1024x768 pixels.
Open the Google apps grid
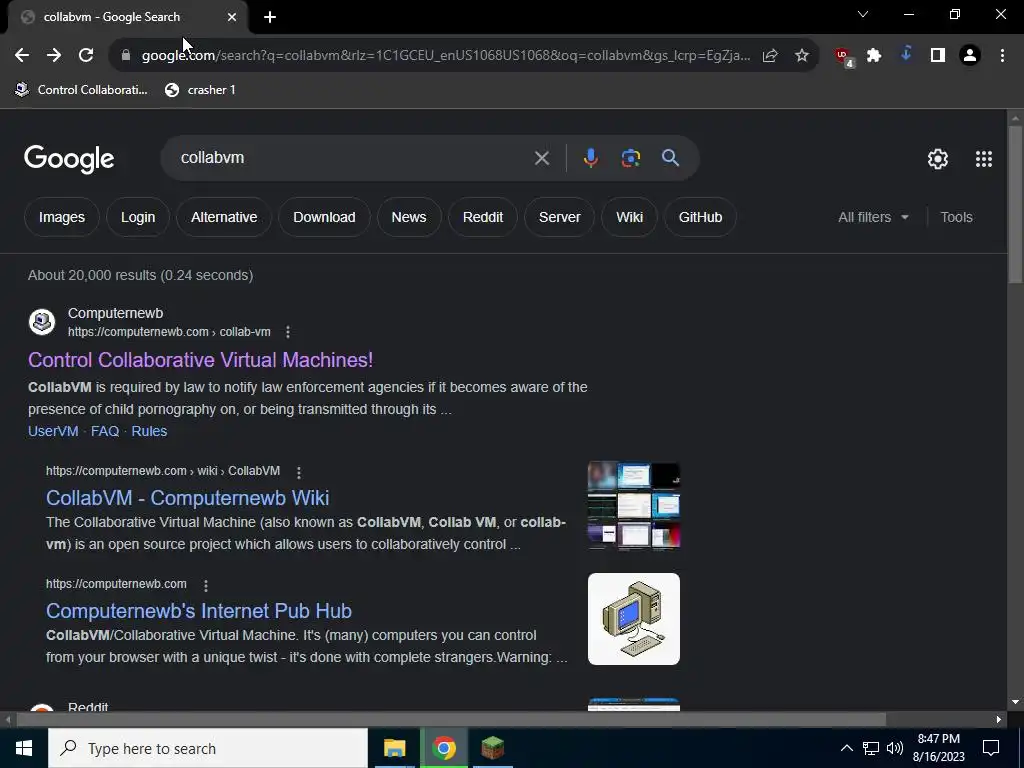click(984, 159)
